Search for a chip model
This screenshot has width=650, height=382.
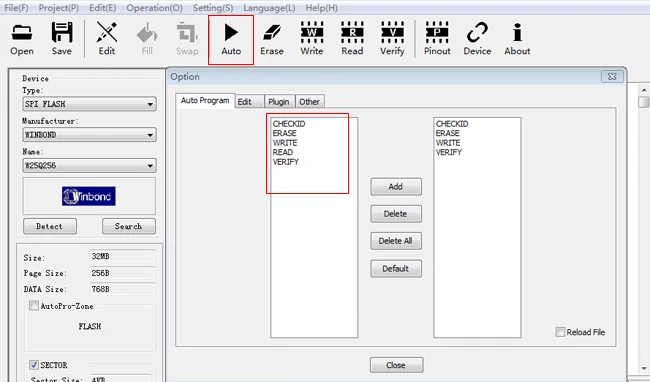(129, 226)
